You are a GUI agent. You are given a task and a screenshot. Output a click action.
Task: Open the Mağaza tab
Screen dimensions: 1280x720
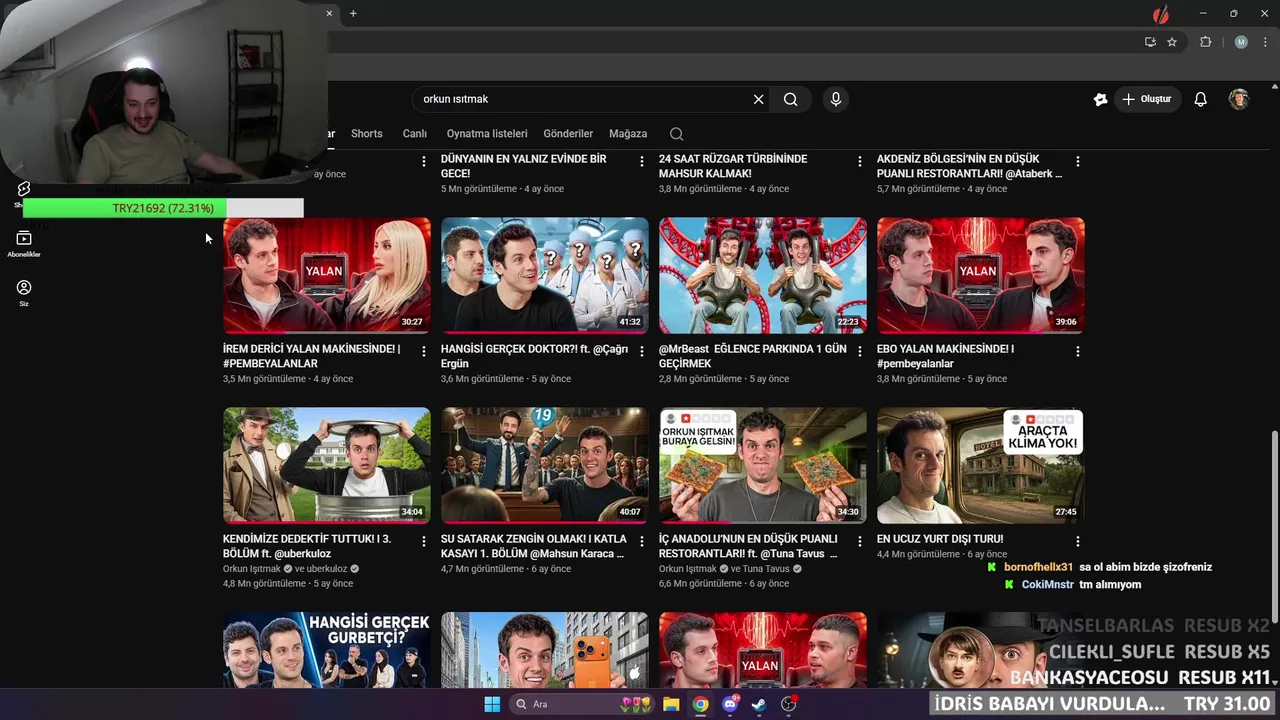click(628, 134)
